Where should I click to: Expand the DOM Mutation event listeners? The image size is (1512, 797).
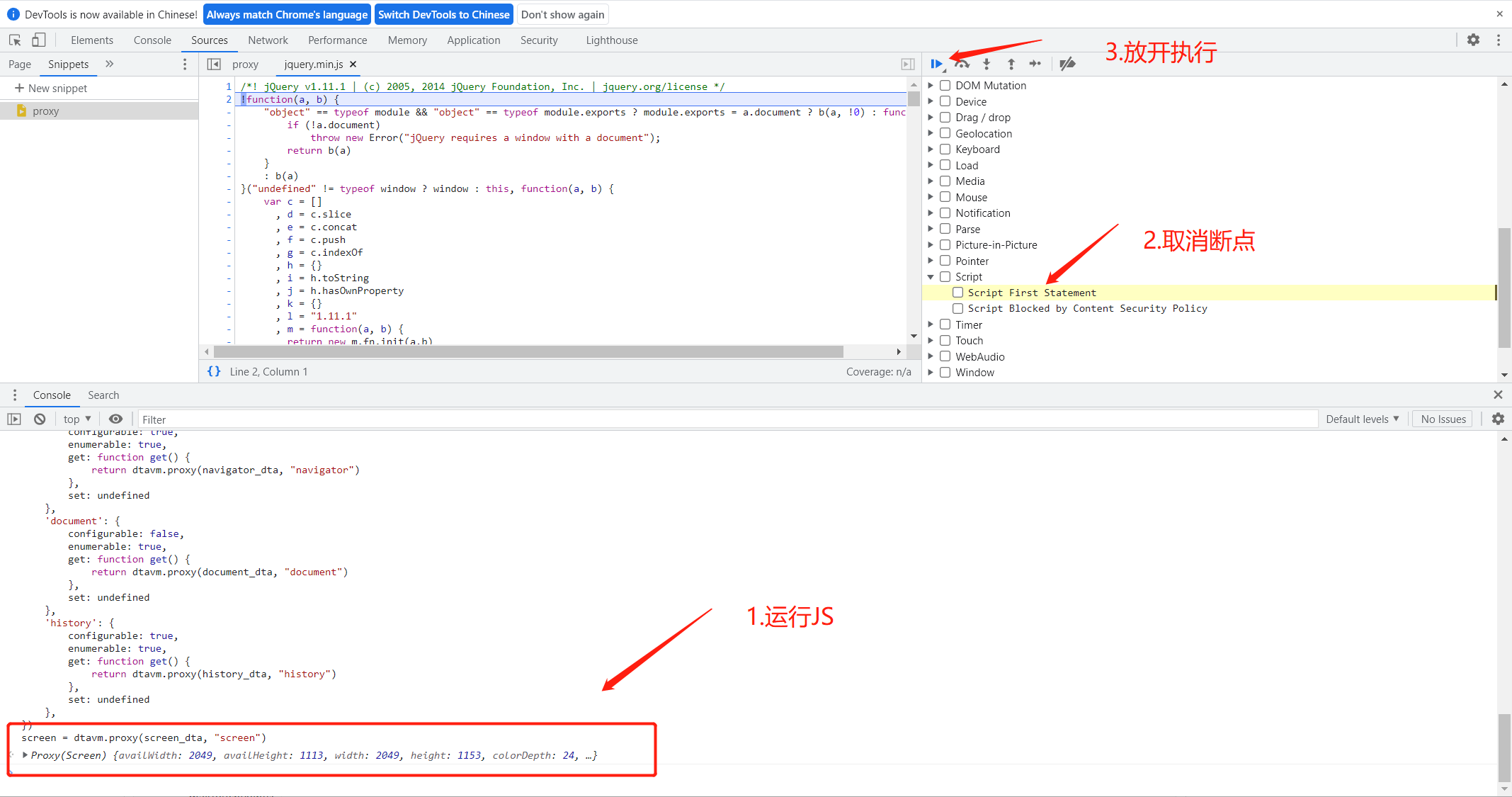[x=930, y=85]
